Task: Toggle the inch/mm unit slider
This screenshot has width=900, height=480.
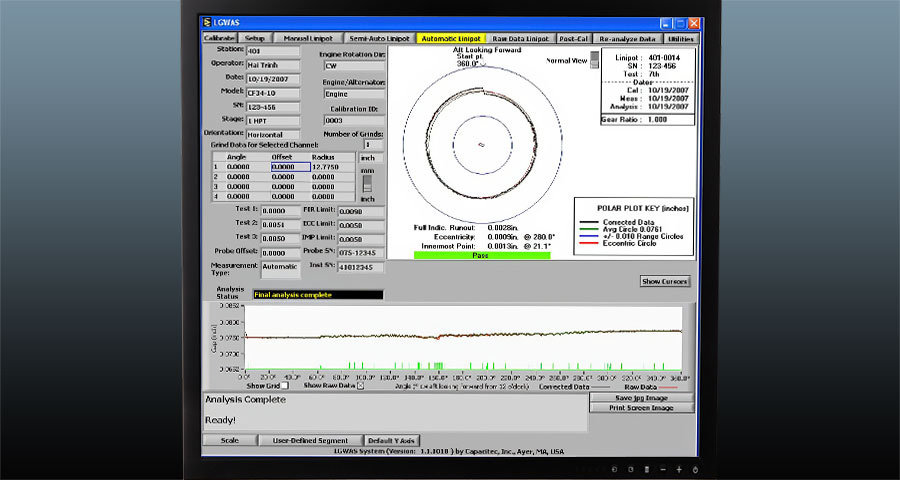Action: coord(367,184)
